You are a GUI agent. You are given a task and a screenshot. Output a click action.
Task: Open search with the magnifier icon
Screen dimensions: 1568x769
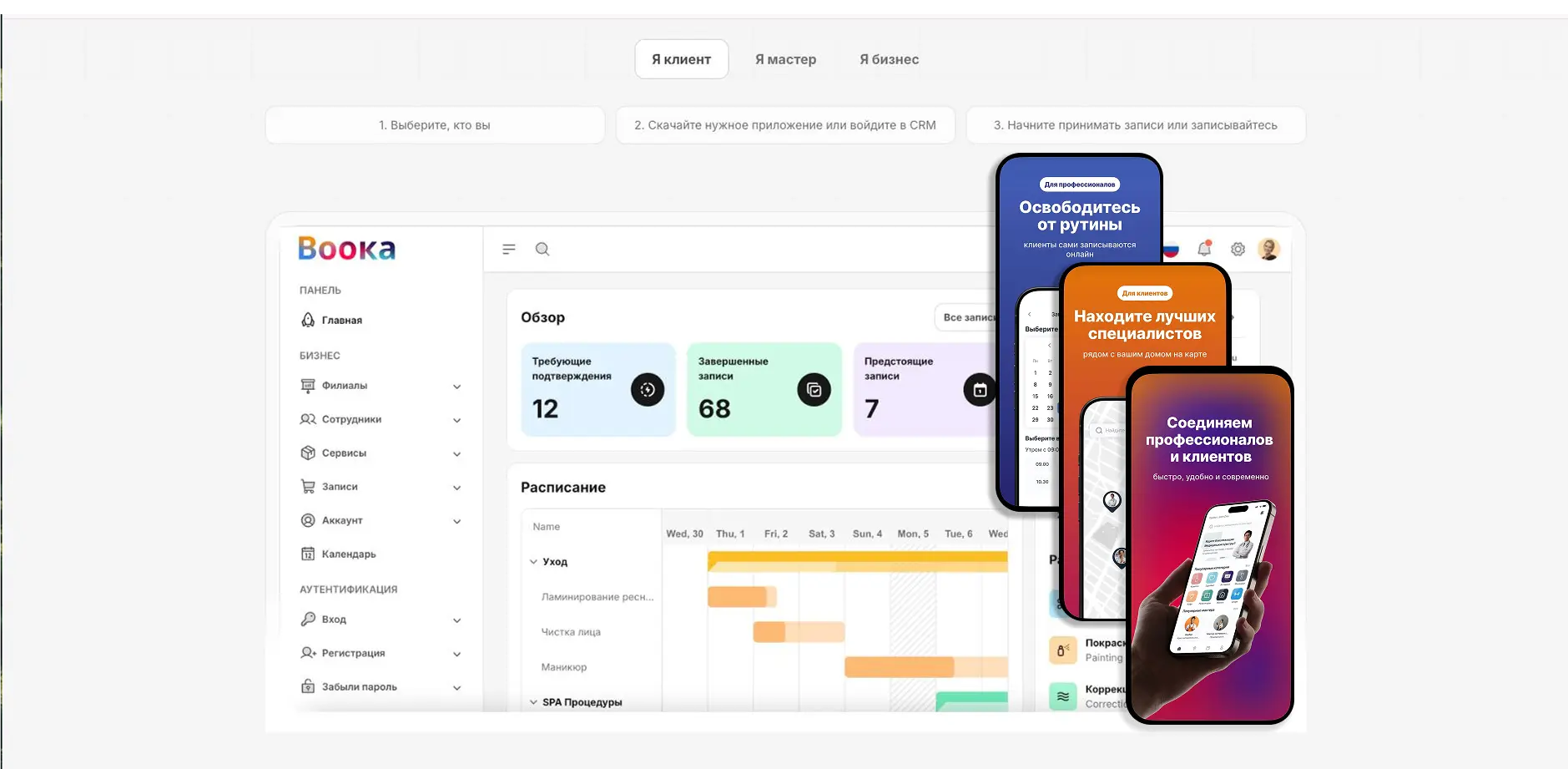(x=542, y=249)
